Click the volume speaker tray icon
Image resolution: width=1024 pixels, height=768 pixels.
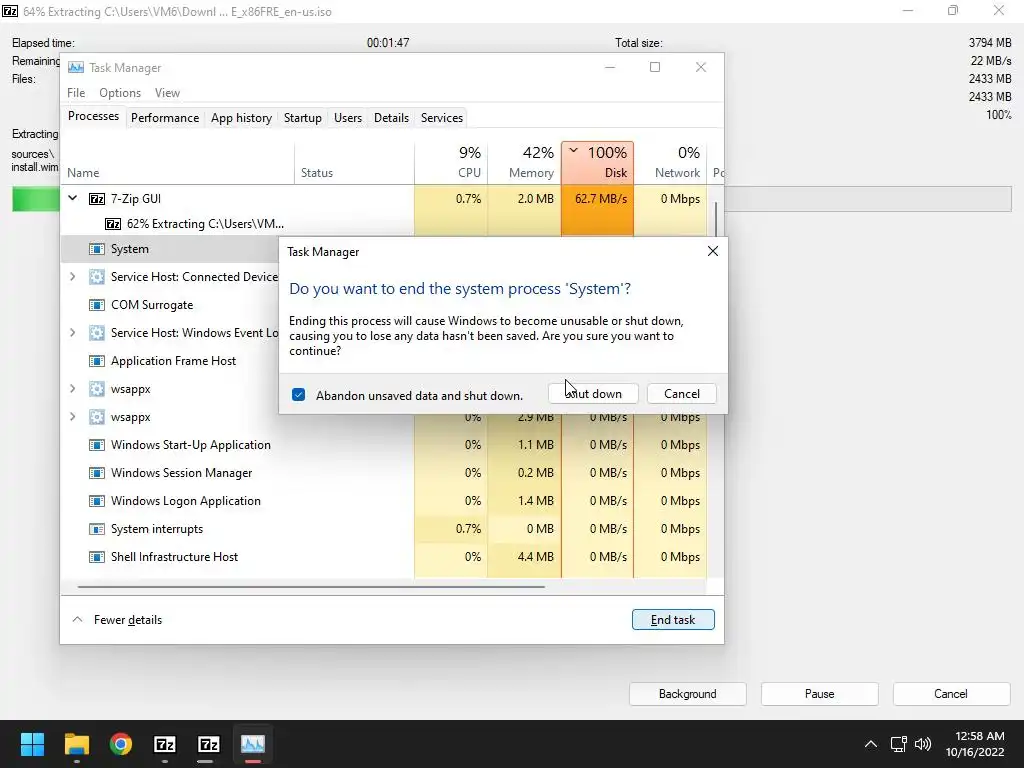tap(923, 744)
